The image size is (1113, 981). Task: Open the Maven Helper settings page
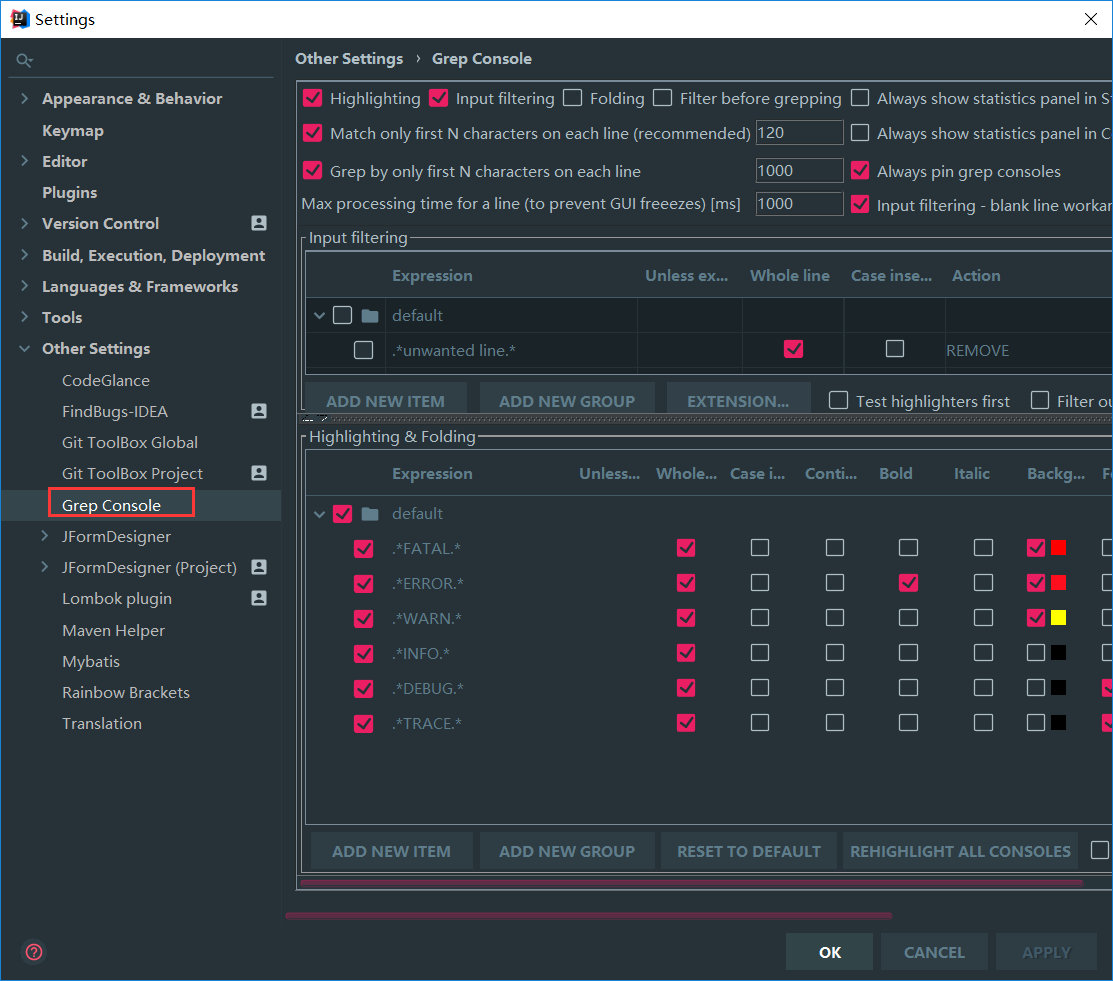point(113,630)
